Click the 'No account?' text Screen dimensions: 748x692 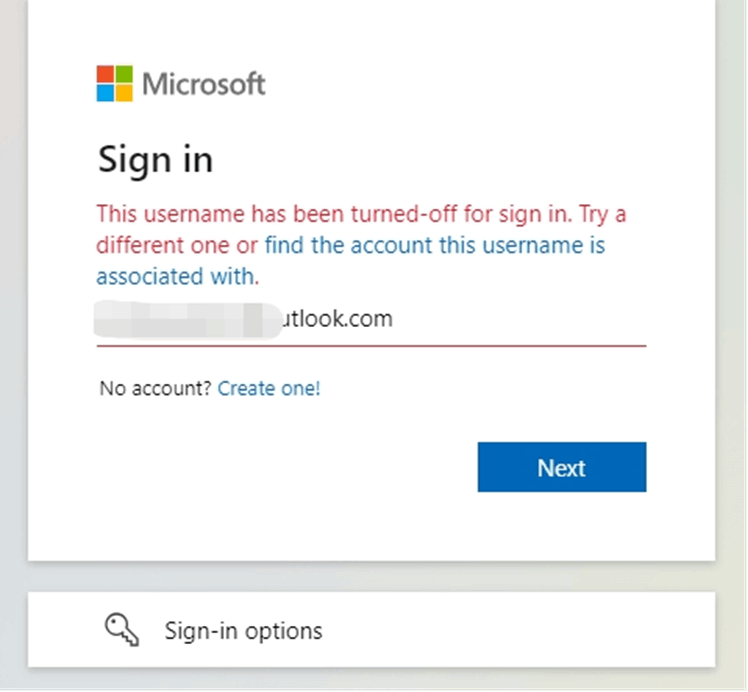coord(155,389)
